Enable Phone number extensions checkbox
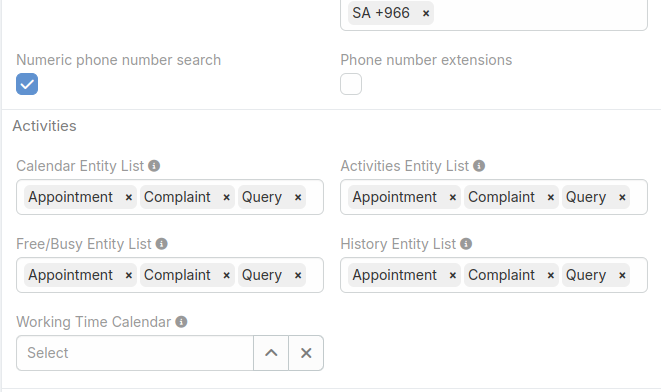 [x=351, y=84]
